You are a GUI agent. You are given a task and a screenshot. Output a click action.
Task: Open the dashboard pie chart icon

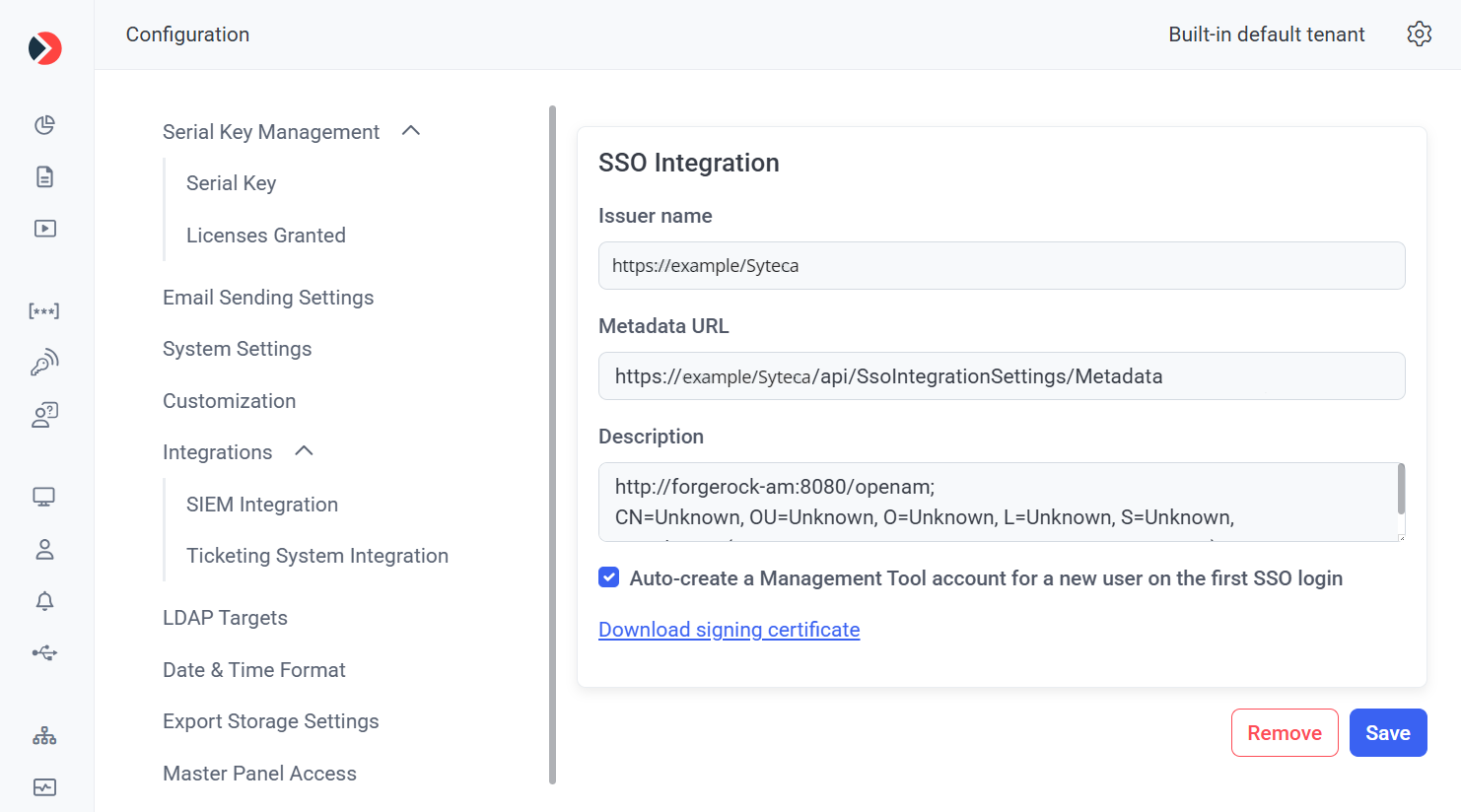point(44,125)
